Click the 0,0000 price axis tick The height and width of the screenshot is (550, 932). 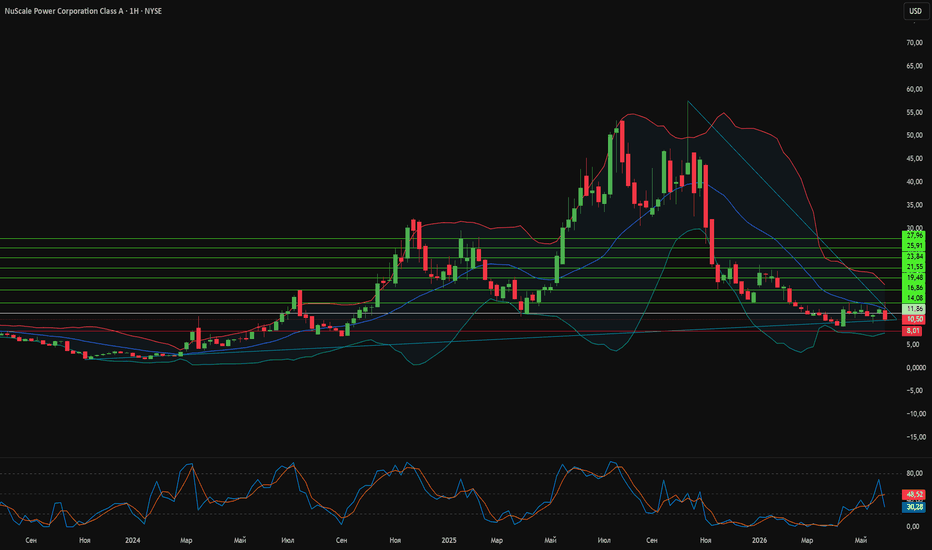tap(915, 368)
